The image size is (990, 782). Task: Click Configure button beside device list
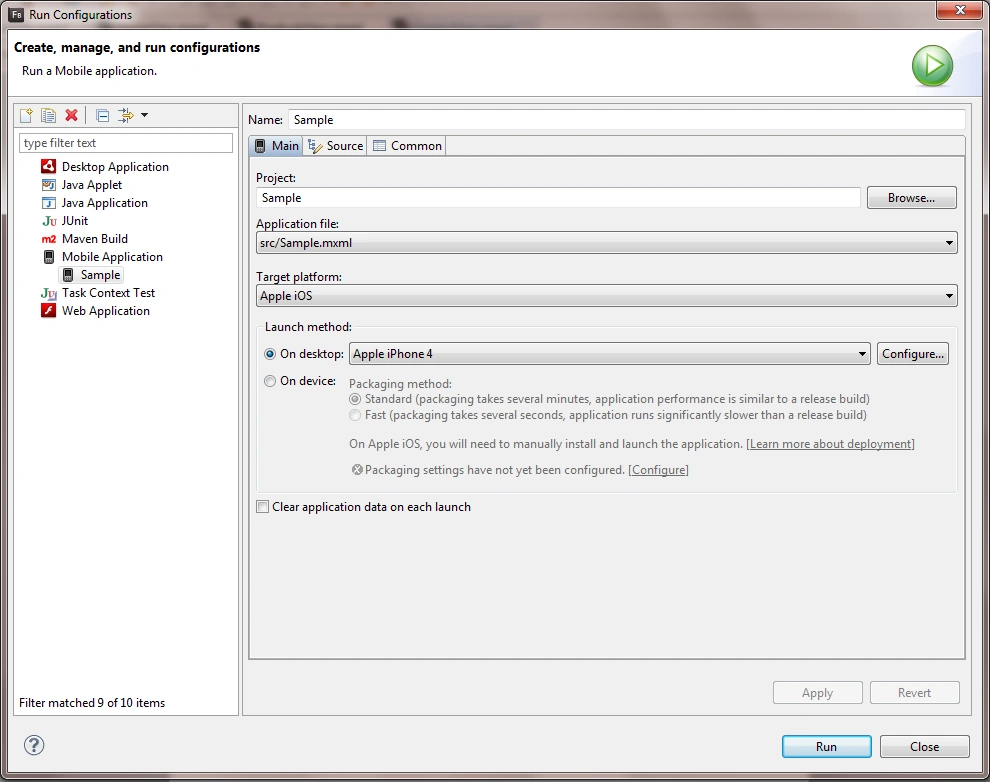(x=913, y=354)
